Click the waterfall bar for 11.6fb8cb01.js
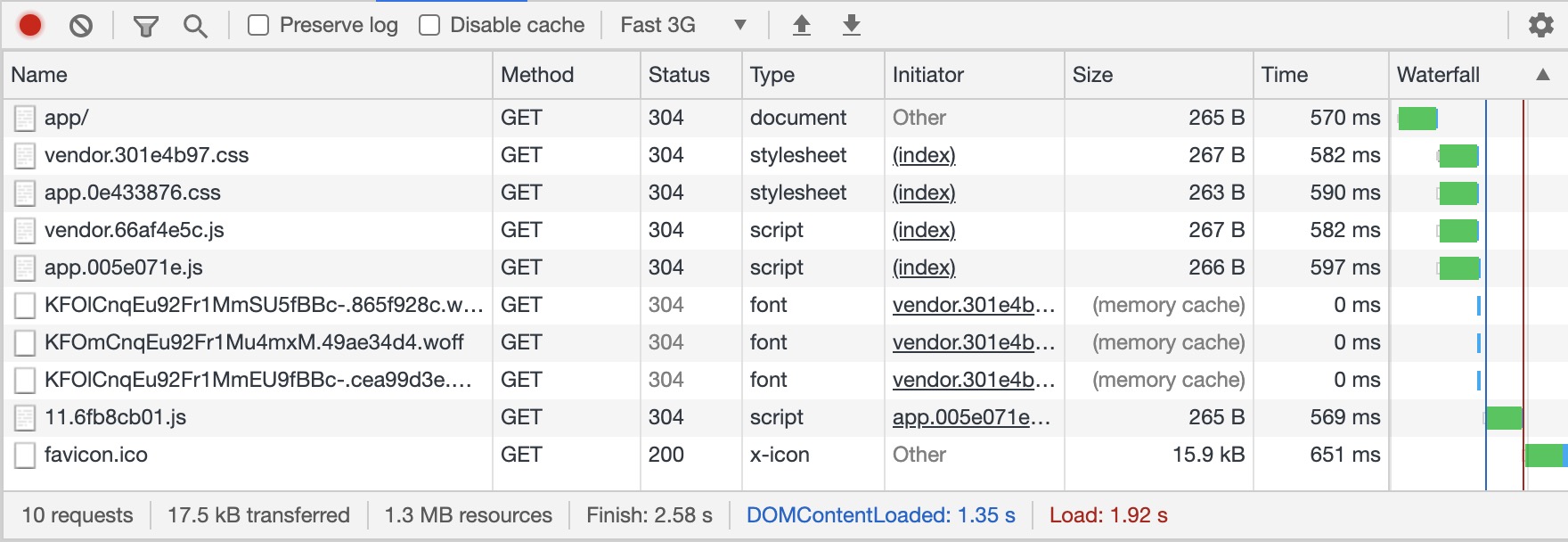Image resolution: width=1568 pixels, height=542 pixels. (x=1504, y=417)
